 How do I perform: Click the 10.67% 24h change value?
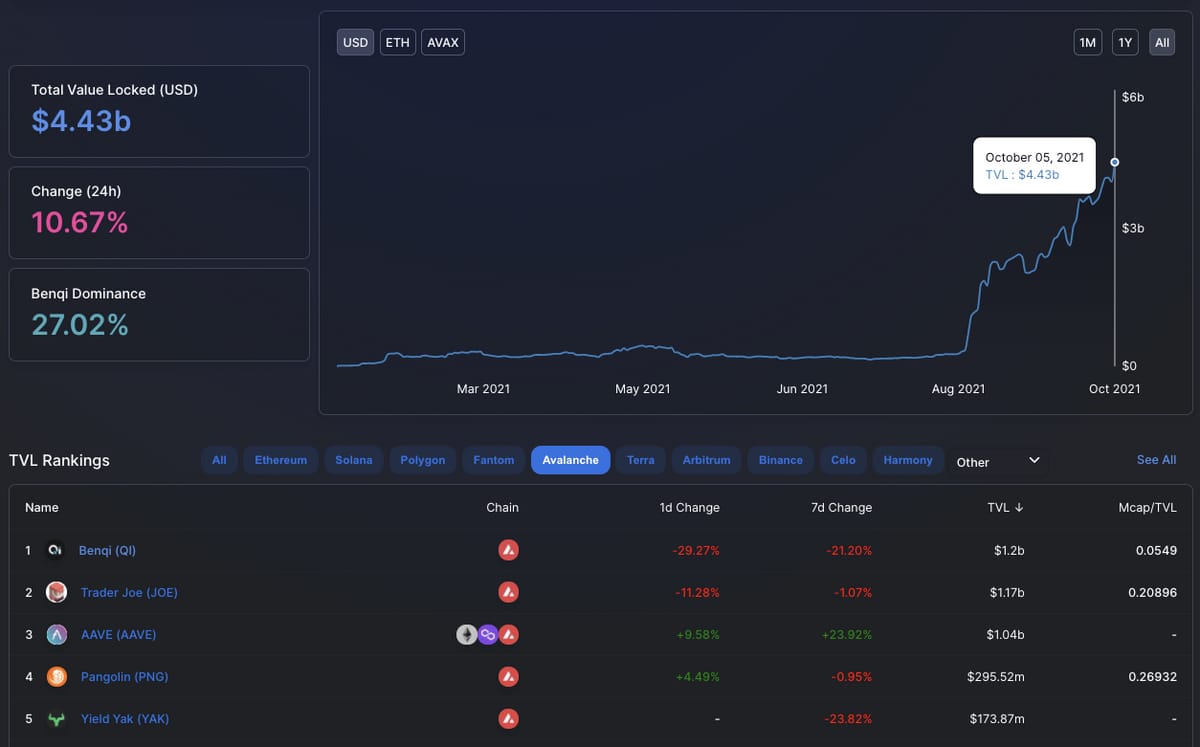pyautogui.click(x=80, y=222)
